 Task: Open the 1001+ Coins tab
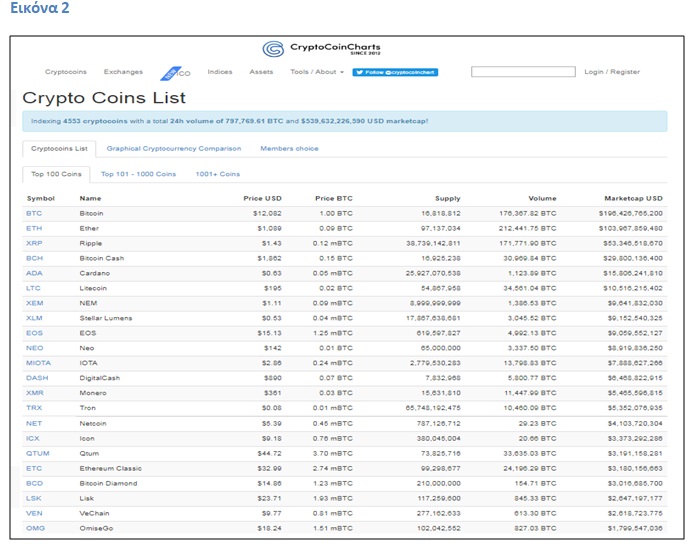tap(218, 174)
